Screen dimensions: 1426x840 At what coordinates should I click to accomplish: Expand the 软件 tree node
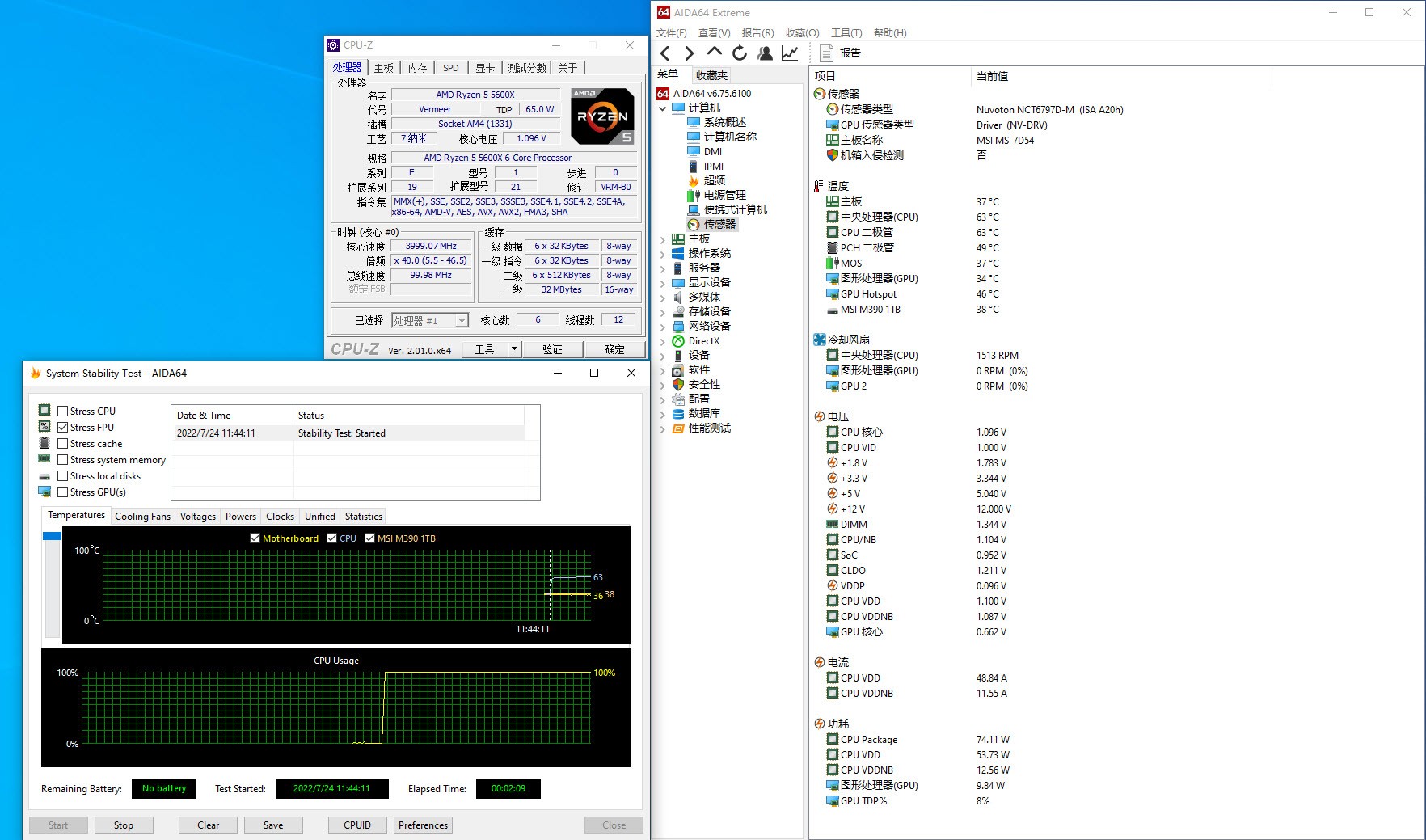[x=663, y=369]
